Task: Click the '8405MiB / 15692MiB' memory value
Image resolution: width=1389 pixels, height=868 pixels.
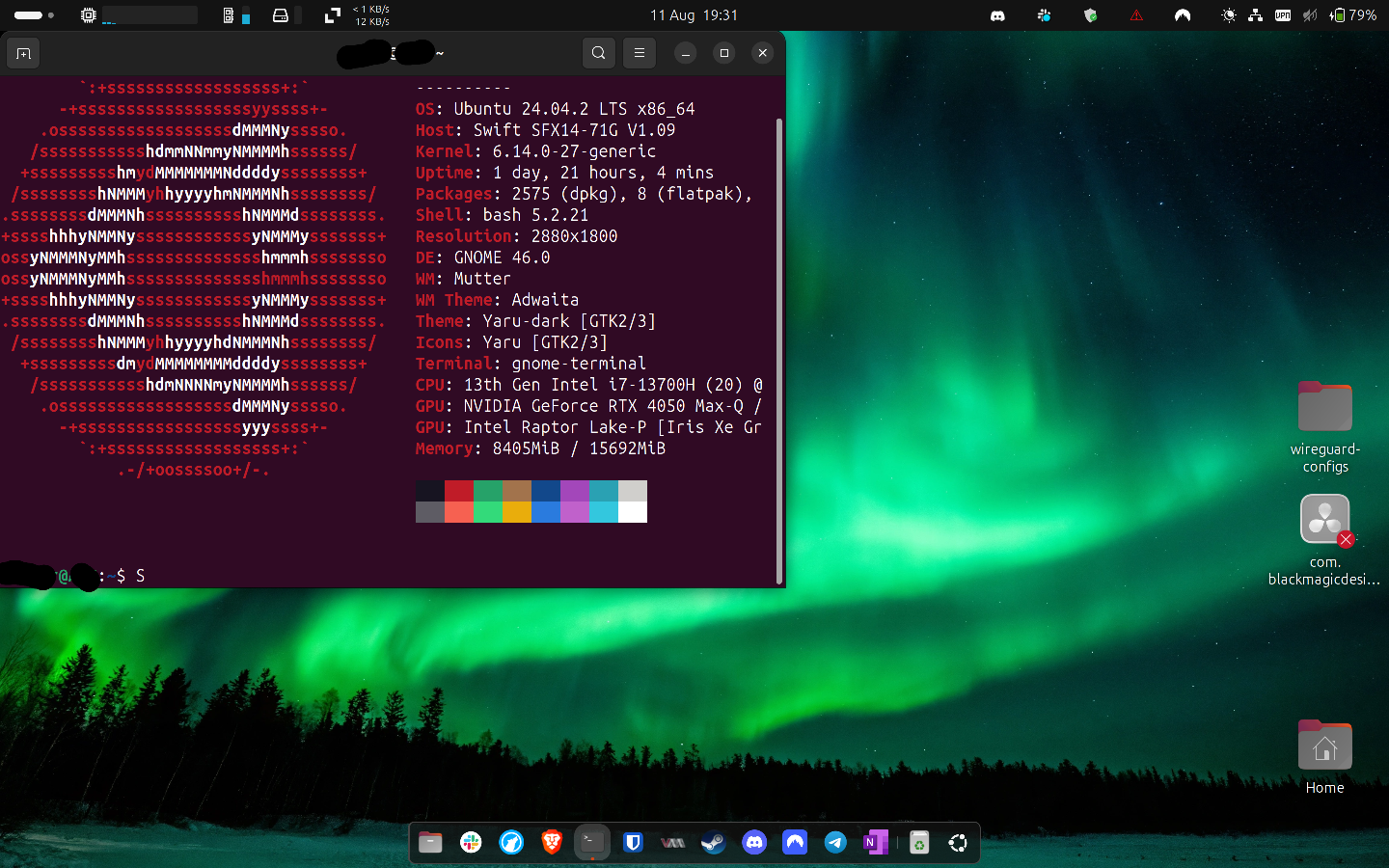Action: pos(579,448)
